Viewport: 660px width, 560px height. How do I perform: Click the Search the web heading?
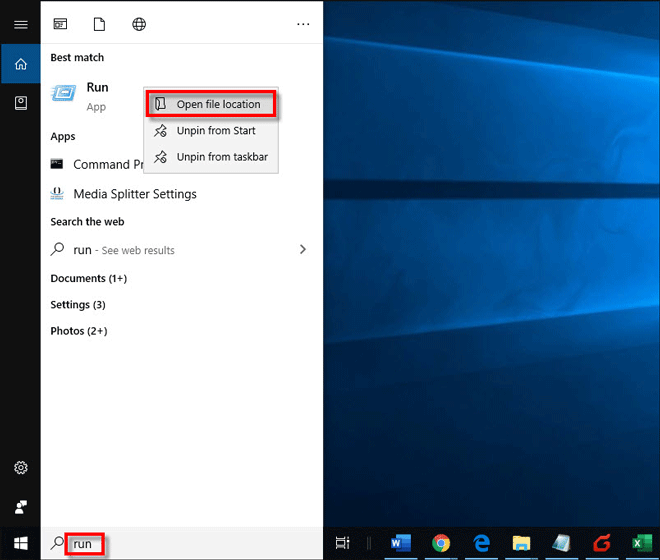tap(88, 221)
